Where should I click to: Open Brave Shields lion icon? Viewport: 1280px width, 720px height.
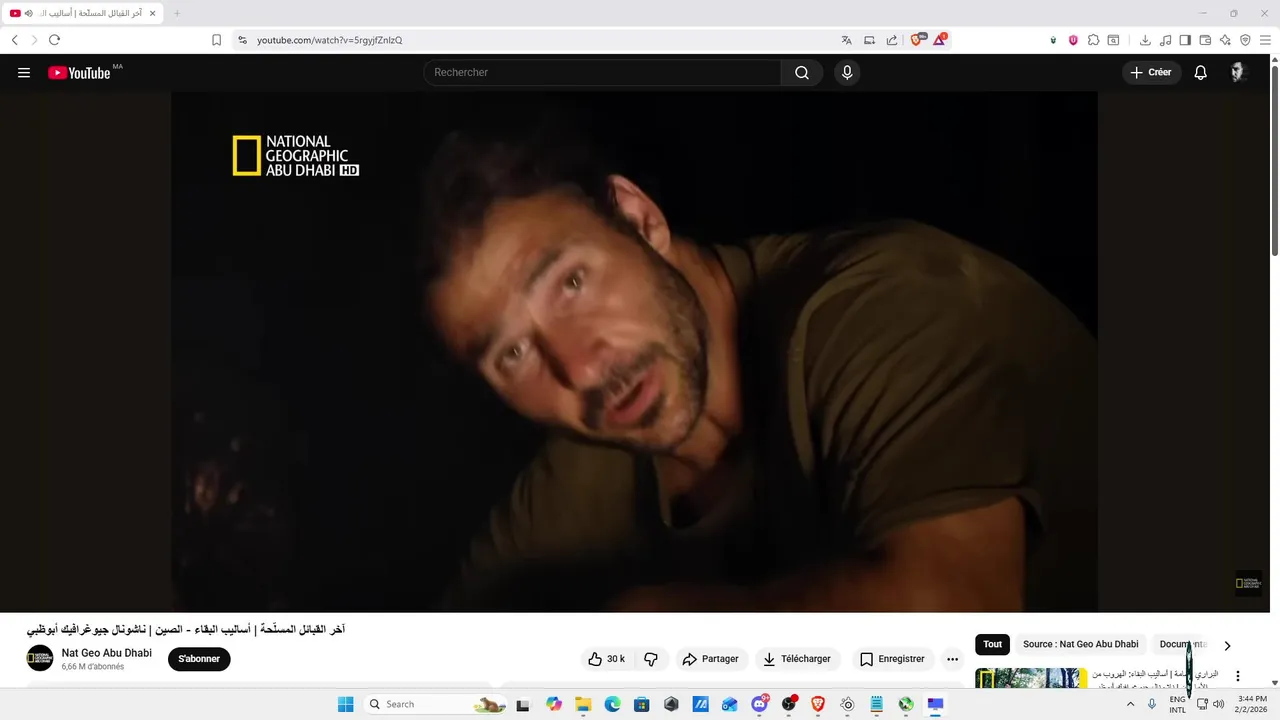pos(916,40)
